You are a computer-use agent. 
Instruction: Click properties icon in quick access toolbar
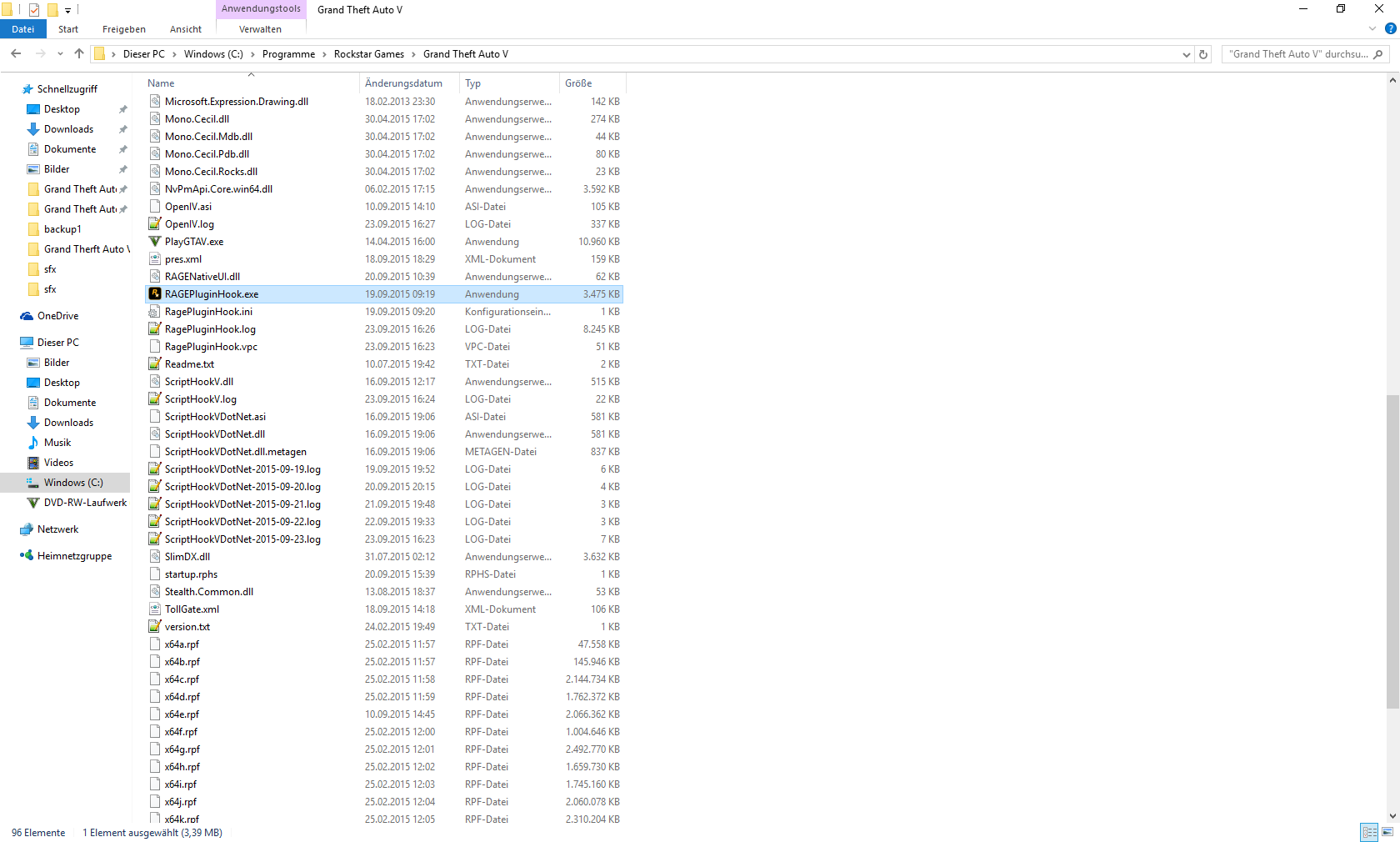[x=34, y=10]
